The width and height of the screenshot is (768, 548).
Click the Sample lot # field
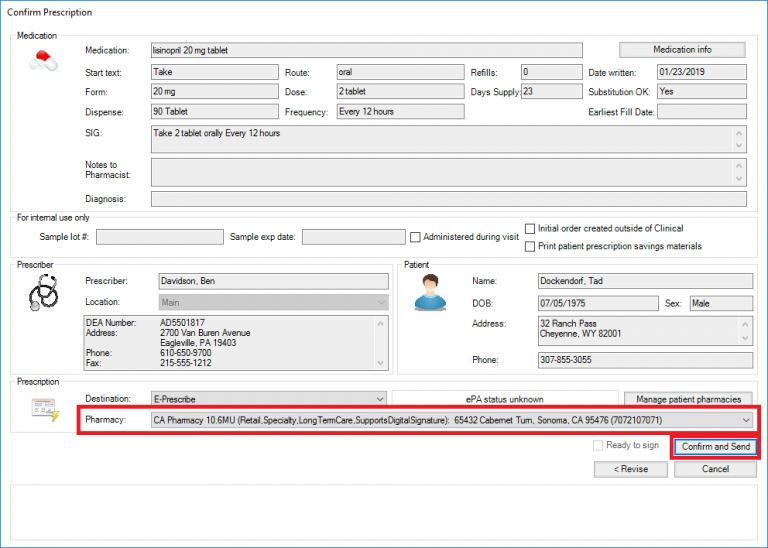click(160, 237)
